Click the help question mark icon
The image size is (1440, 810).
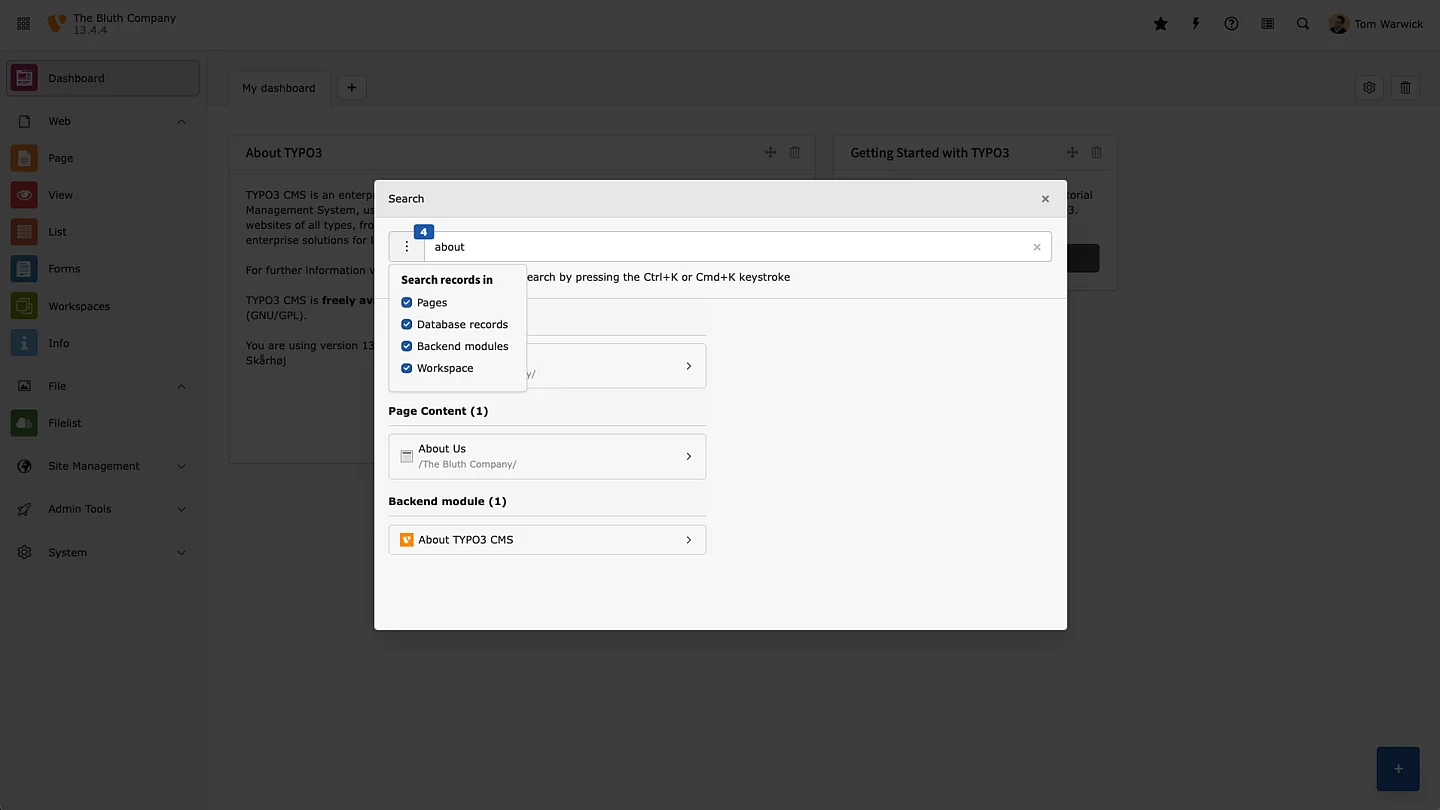pos(1231,23)
